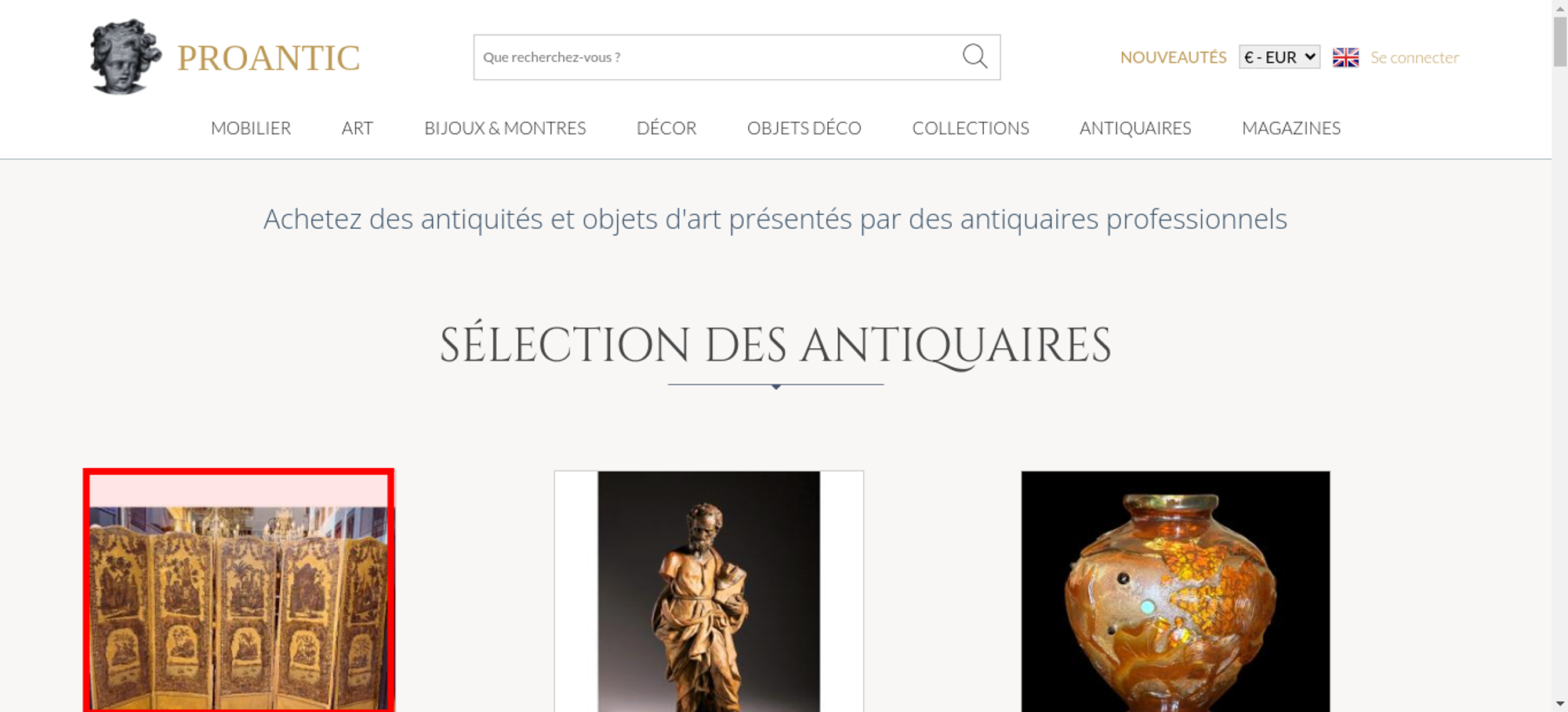Open the BIJOUX & MONTRES menu
The width and height of the screenshot is (1568, 712).
pyautogui.click(x=505, y=128)
